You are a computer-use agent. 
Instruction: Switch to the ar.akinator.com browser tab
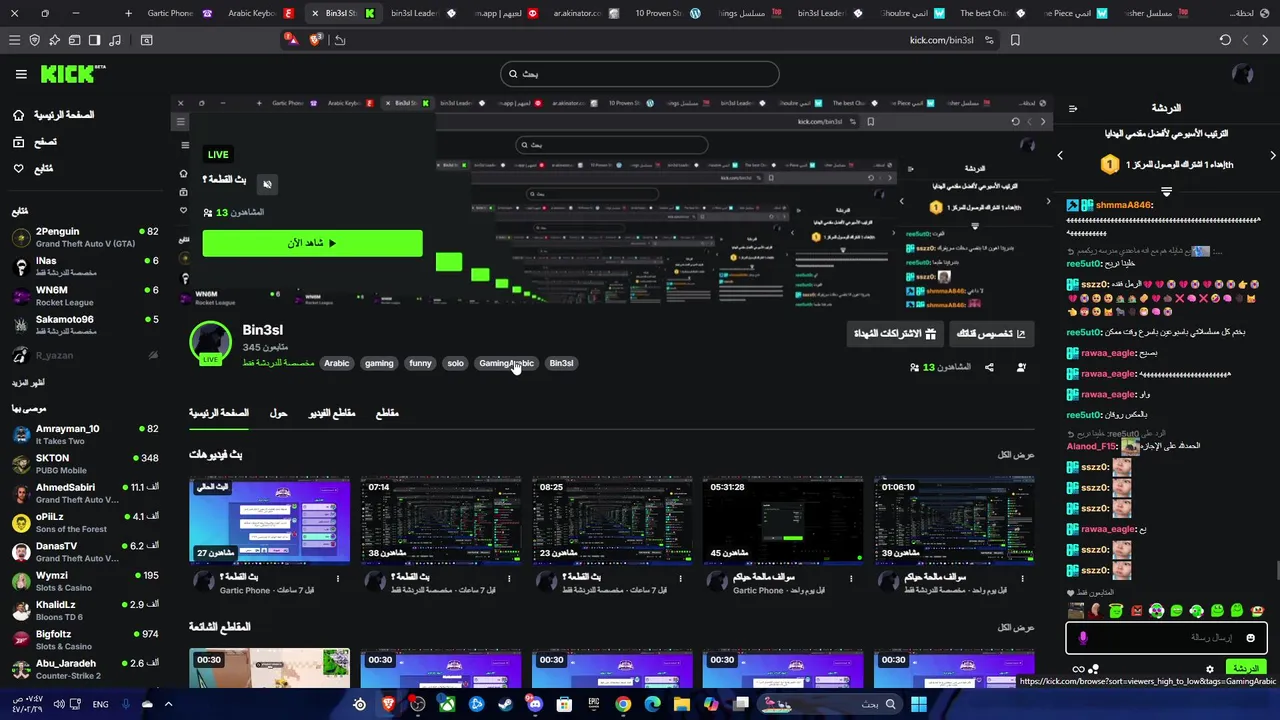(585, 13)
